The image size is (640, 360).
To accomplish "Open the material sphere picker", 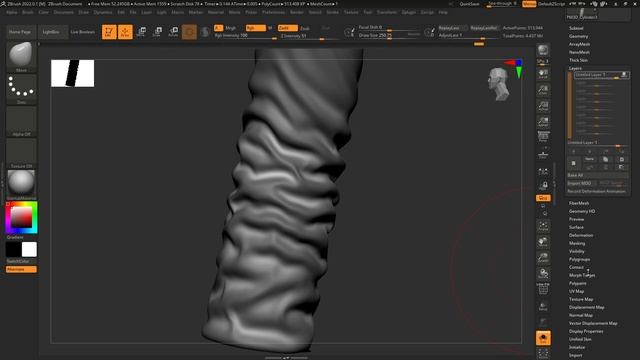I will (21, 182).
